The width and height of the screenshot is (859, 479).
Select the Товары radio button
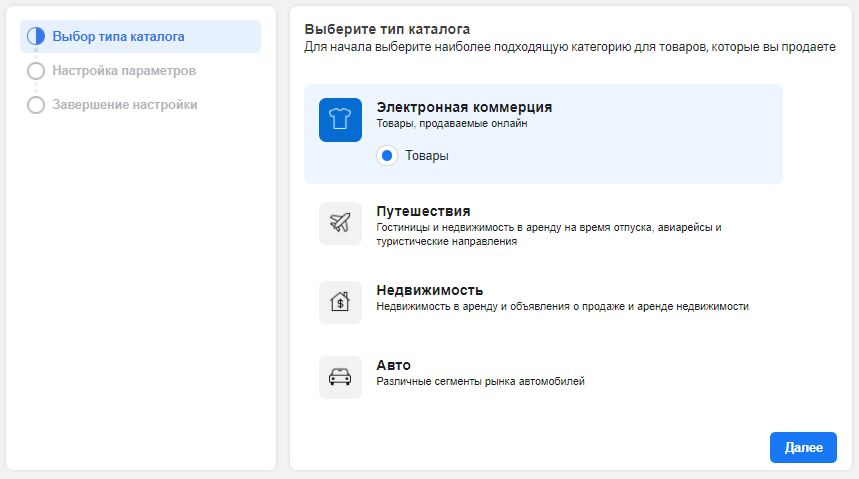(x=387, y=156)
